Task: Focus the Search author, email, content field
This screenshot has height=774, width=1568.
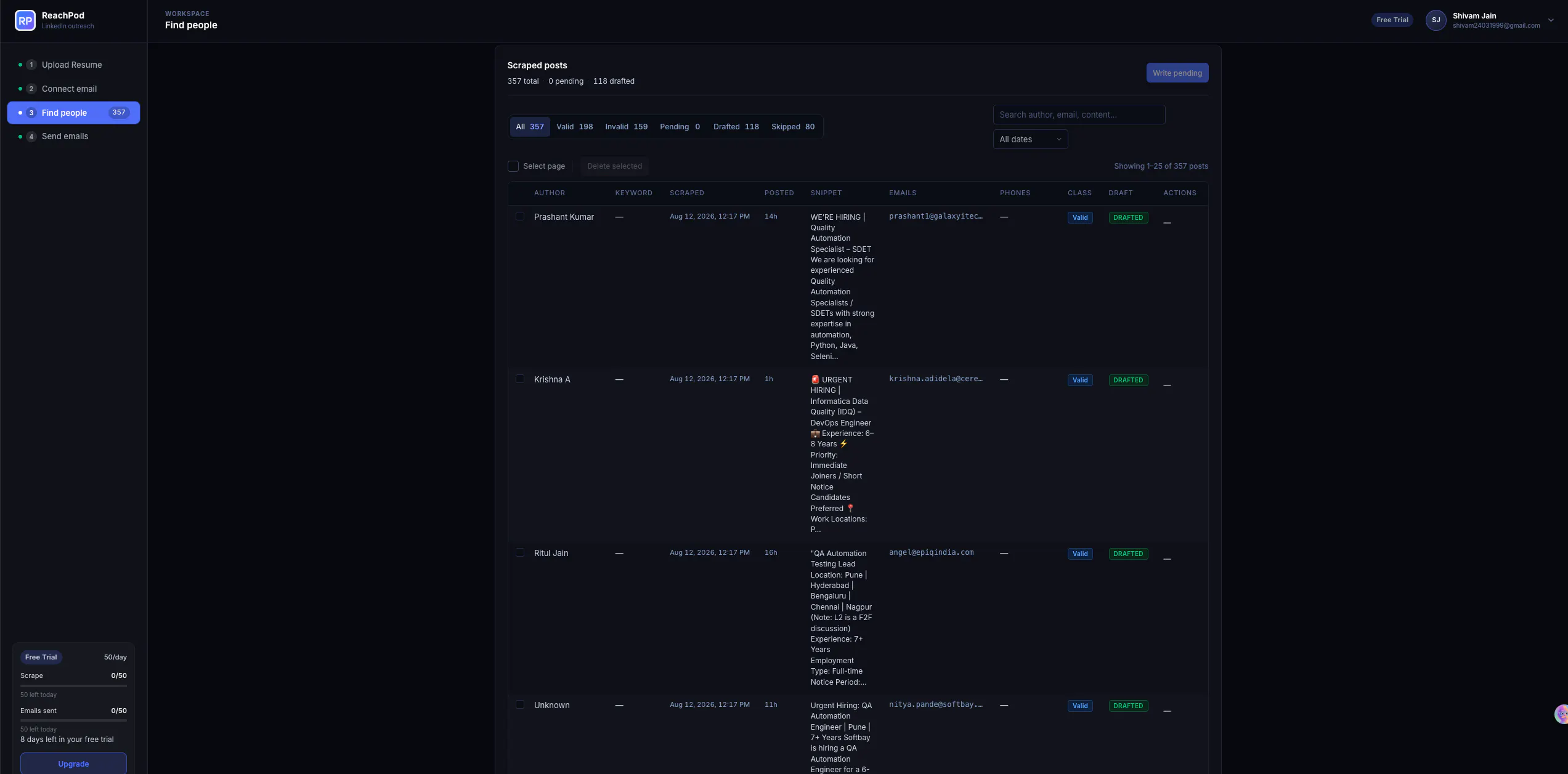Action: point(1079,115)
